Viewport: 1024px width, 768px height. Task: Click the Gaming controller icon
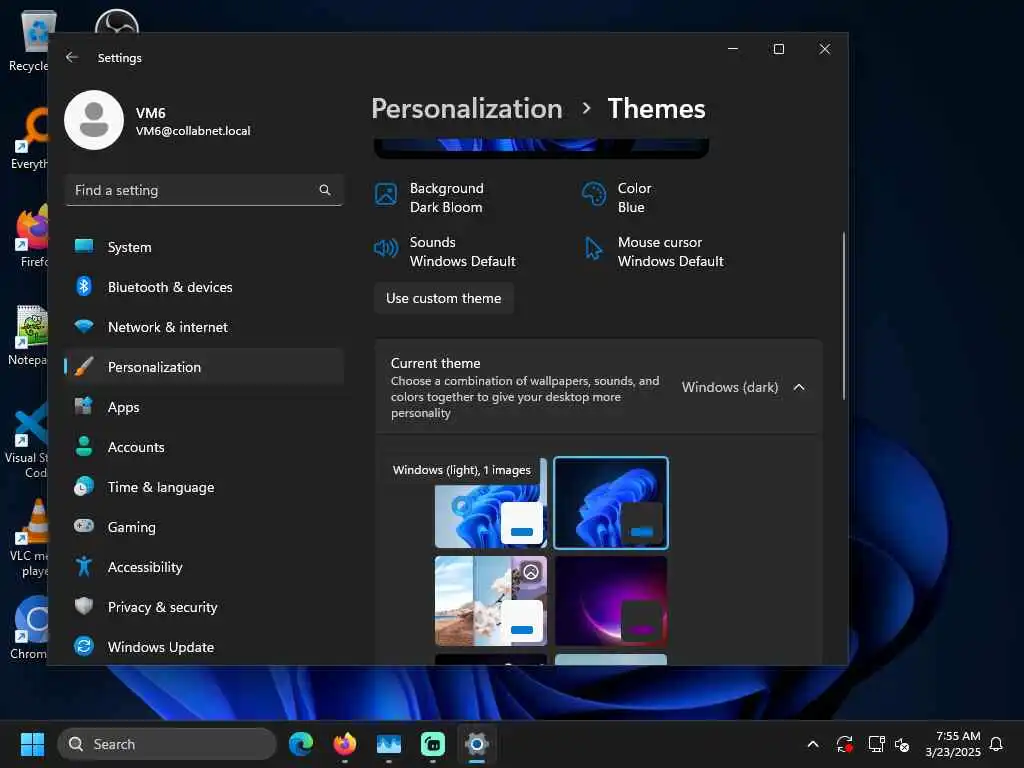point(84,526)
